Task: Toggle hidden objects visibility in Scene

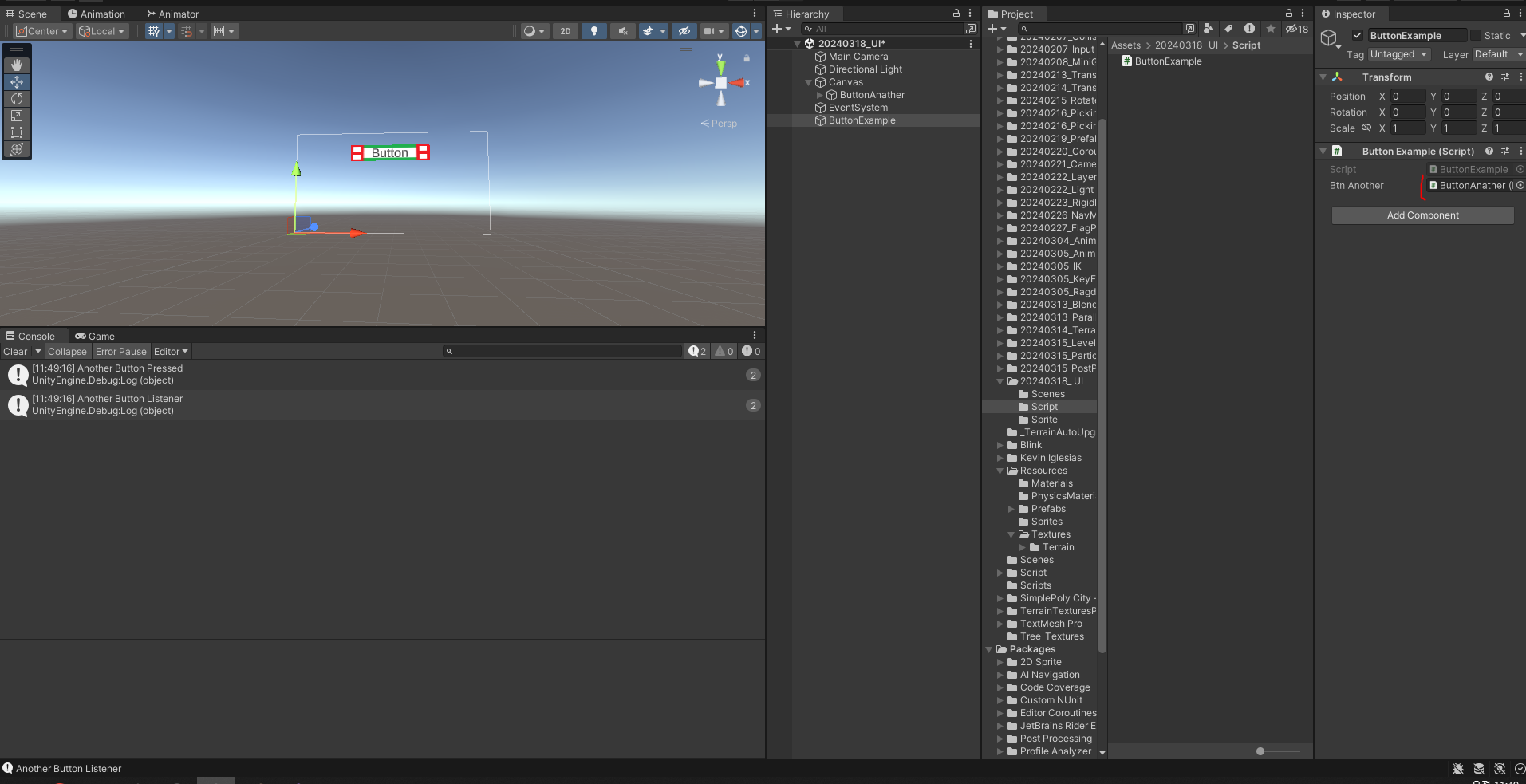Action: coord(684,31)
